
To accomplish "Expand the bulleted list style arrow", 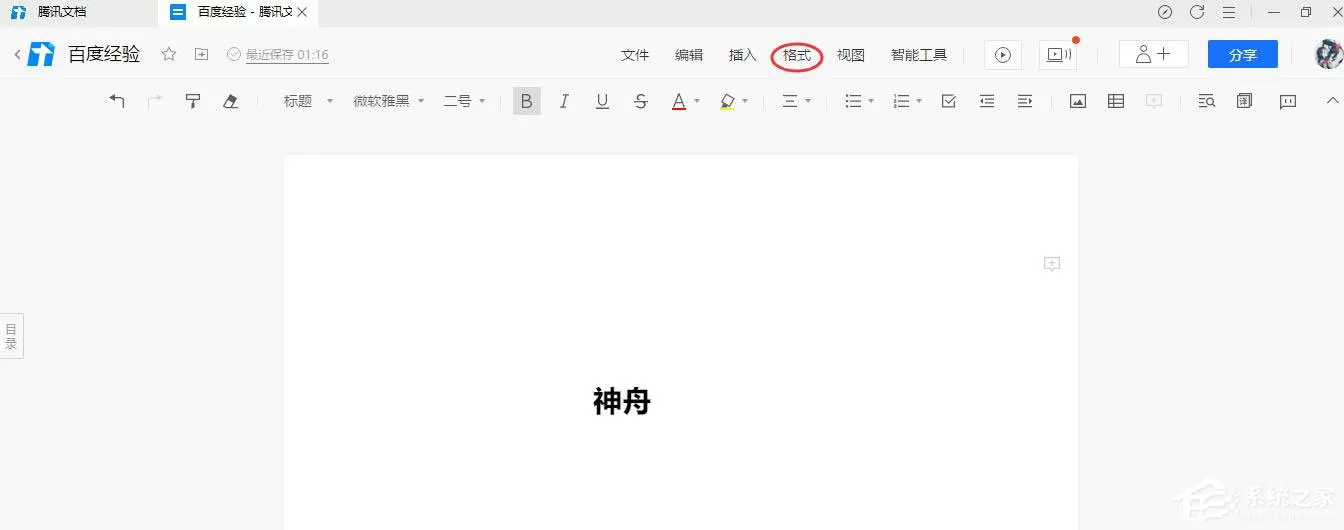I will (871, 101).
